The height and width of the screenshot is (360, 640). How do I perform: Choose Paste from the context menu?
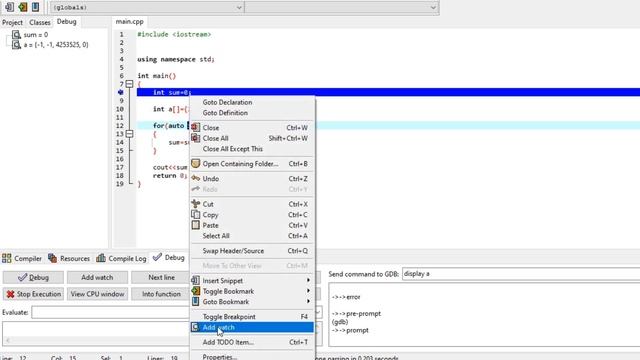coord(252,225)
